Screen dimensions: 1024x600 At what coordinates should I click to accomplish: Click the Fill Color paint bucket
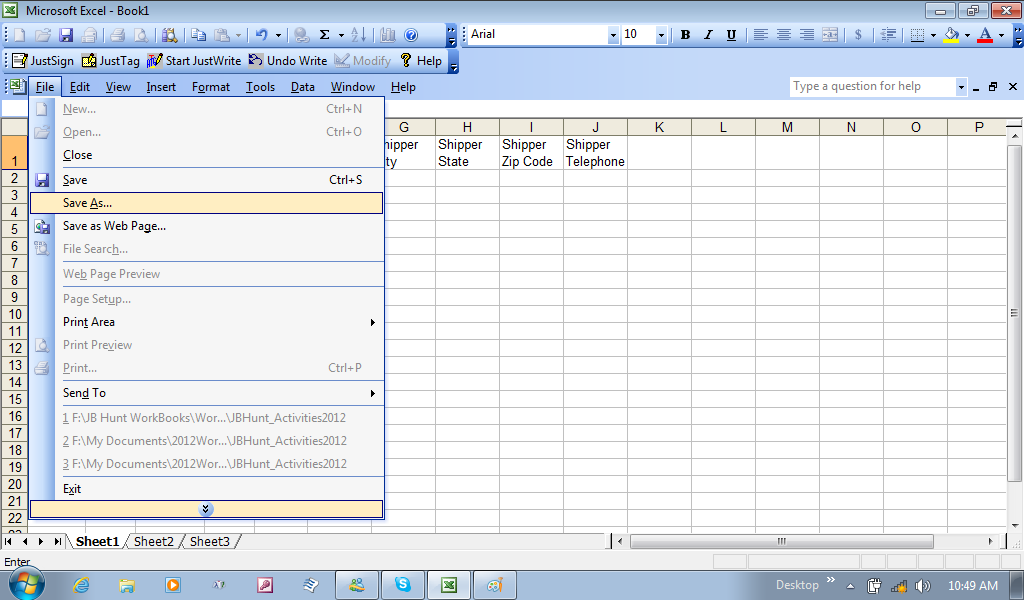(x=951, y=35)
